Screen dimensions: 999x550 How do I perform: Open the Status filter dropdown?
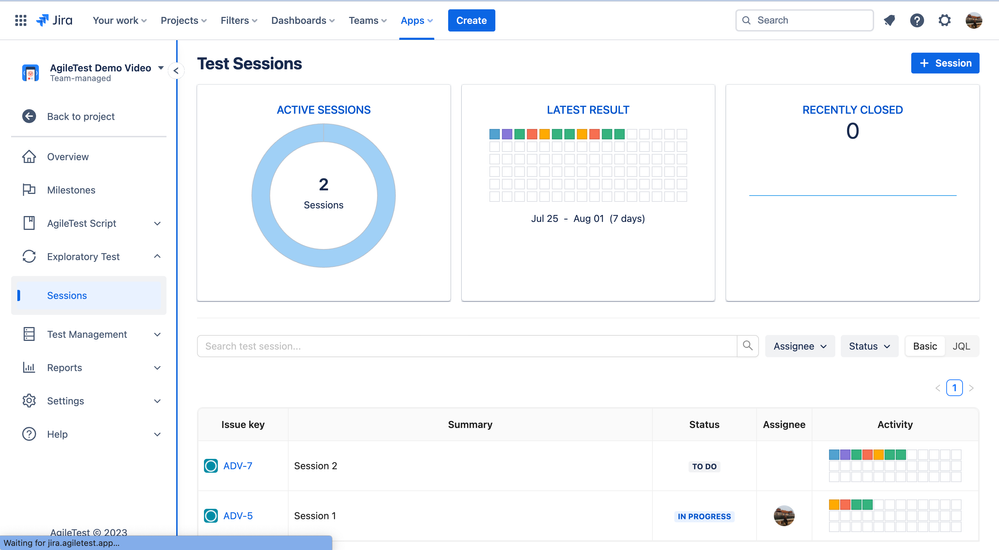tap(870, 346)
